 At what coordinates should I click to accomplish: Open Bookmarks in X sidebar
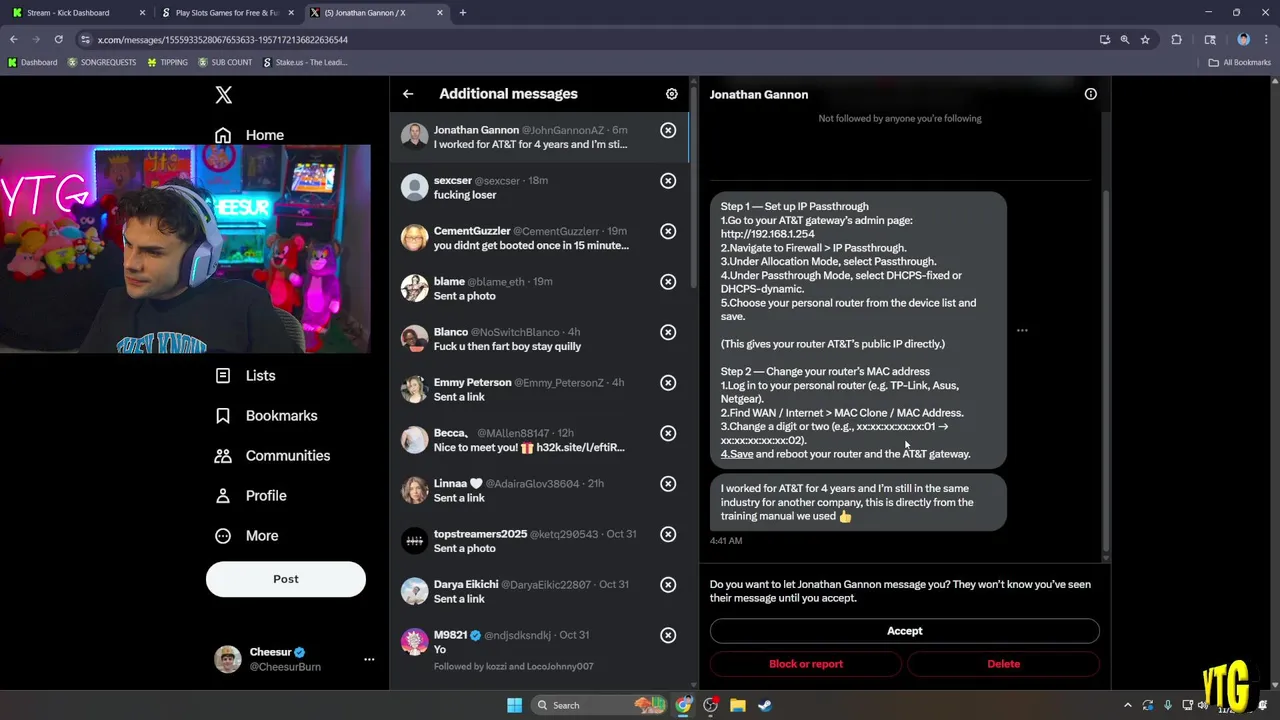click(266, 415)
